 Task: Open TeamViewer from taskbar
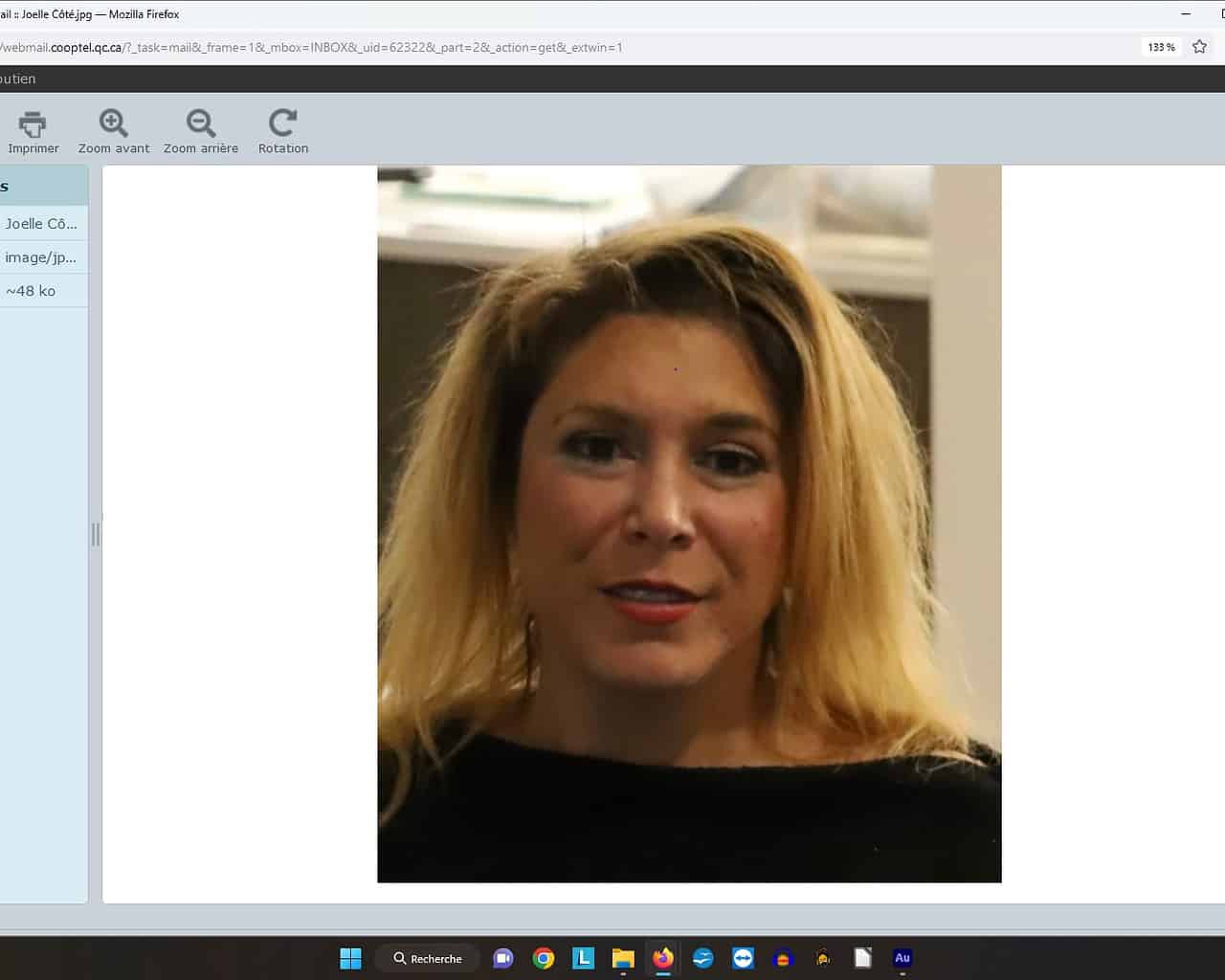tap(743, 958)
